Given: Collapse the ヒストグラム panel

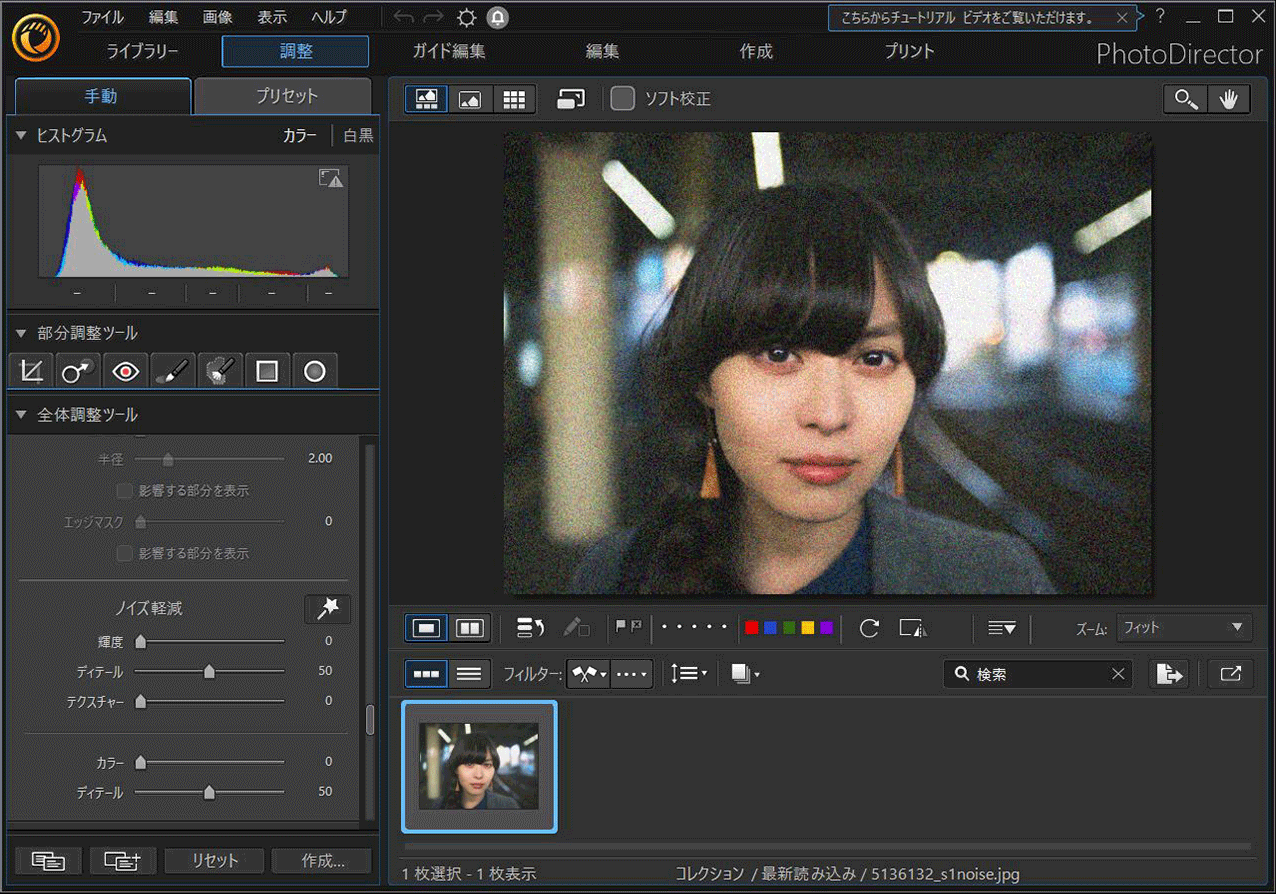Looking at the screenshot, I should [21, 135].
